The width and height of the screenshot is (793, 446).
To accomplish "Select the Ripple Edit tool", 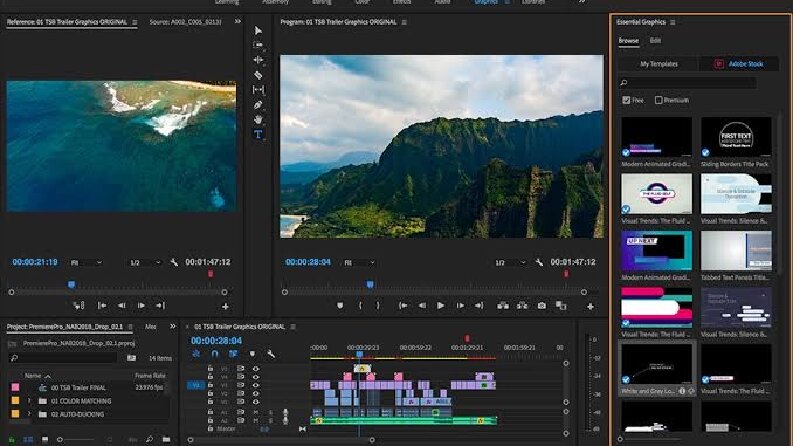I will (x=258, y=60).
